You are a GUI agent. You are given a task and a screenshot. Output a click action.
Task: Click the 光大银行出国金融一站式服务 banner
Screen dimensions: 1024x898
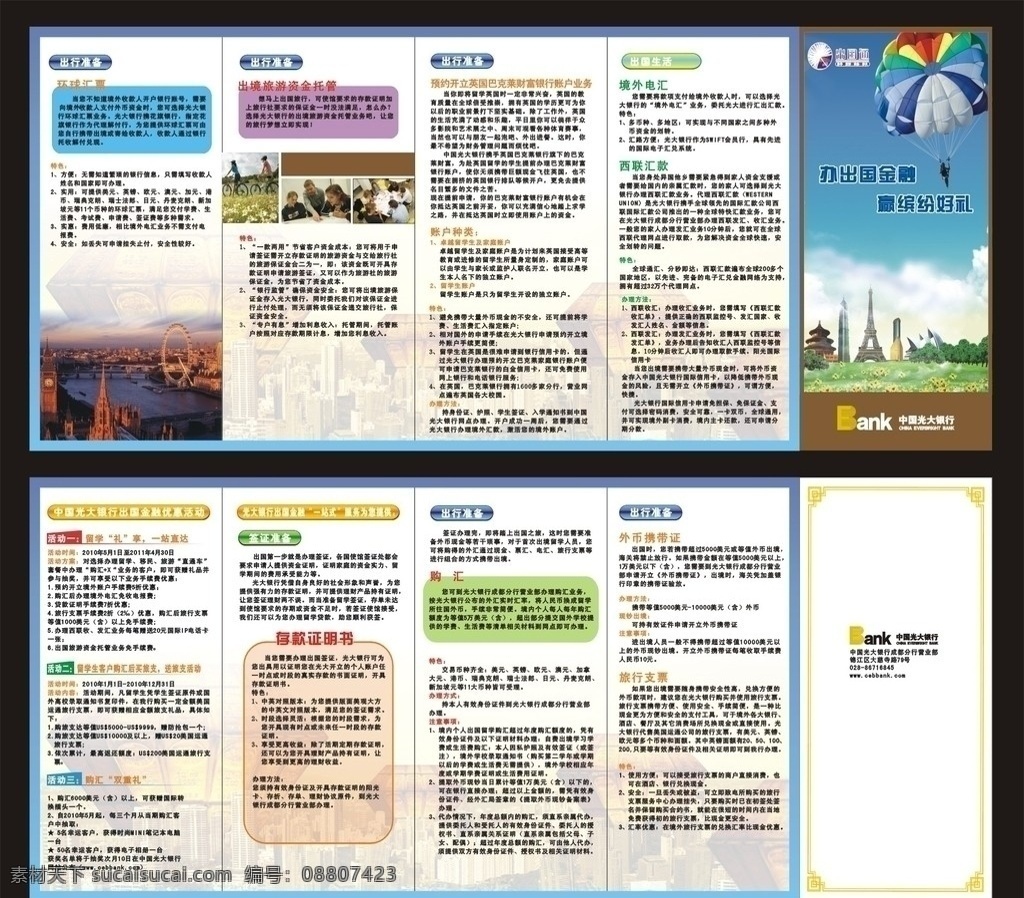(x=318, y=512)
